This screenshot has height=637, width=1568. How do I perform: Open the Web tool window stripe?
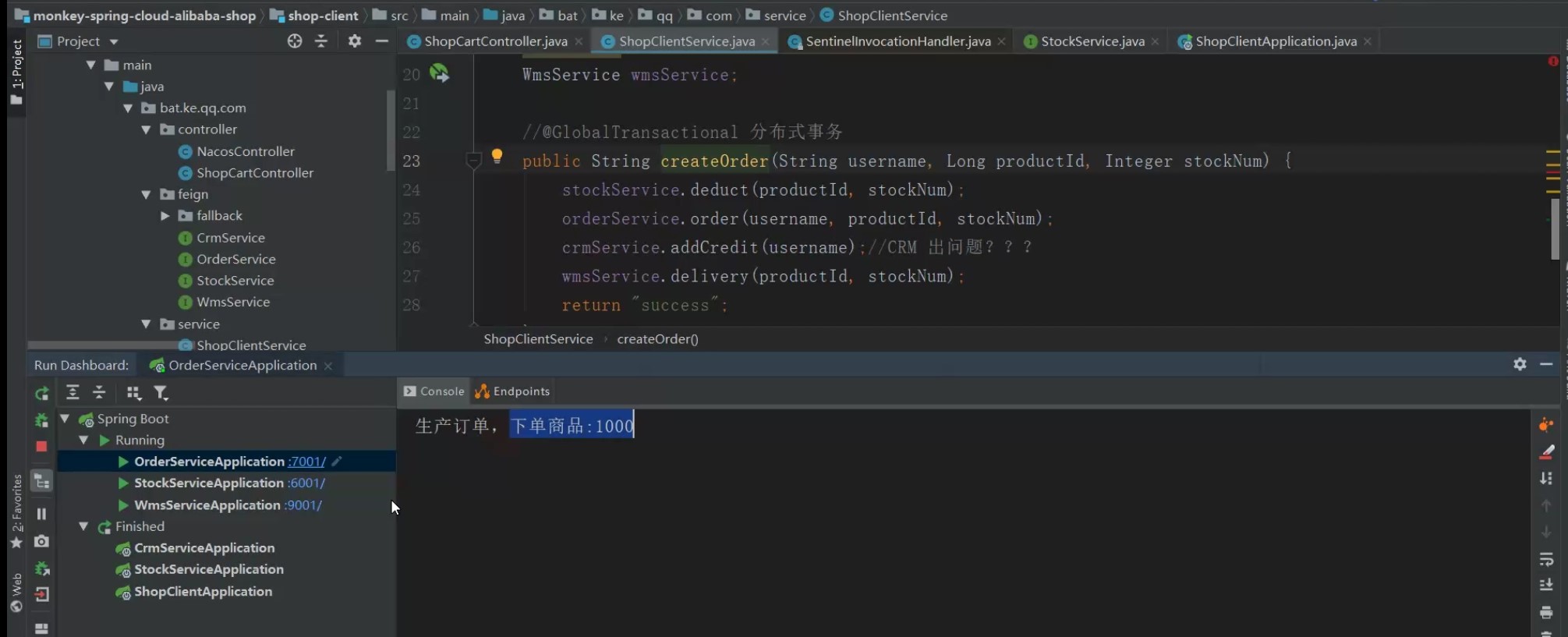pyautogui.click(x=16, y=592)
